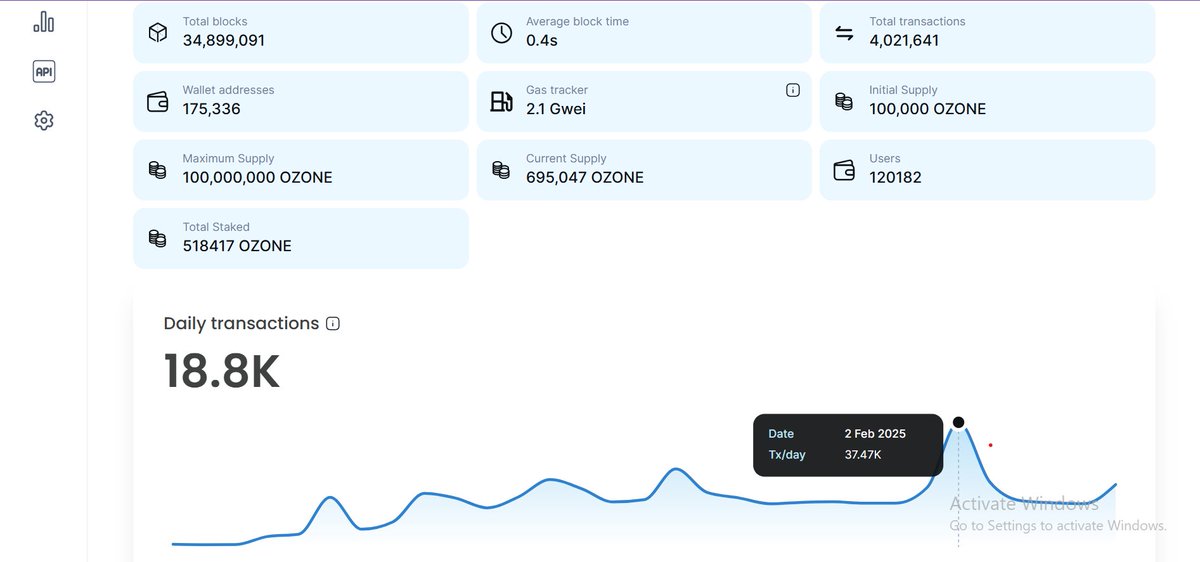This screenshot has height=562, width=1200.
Task: Open the Total transactions card
Action: coord(988,33)
